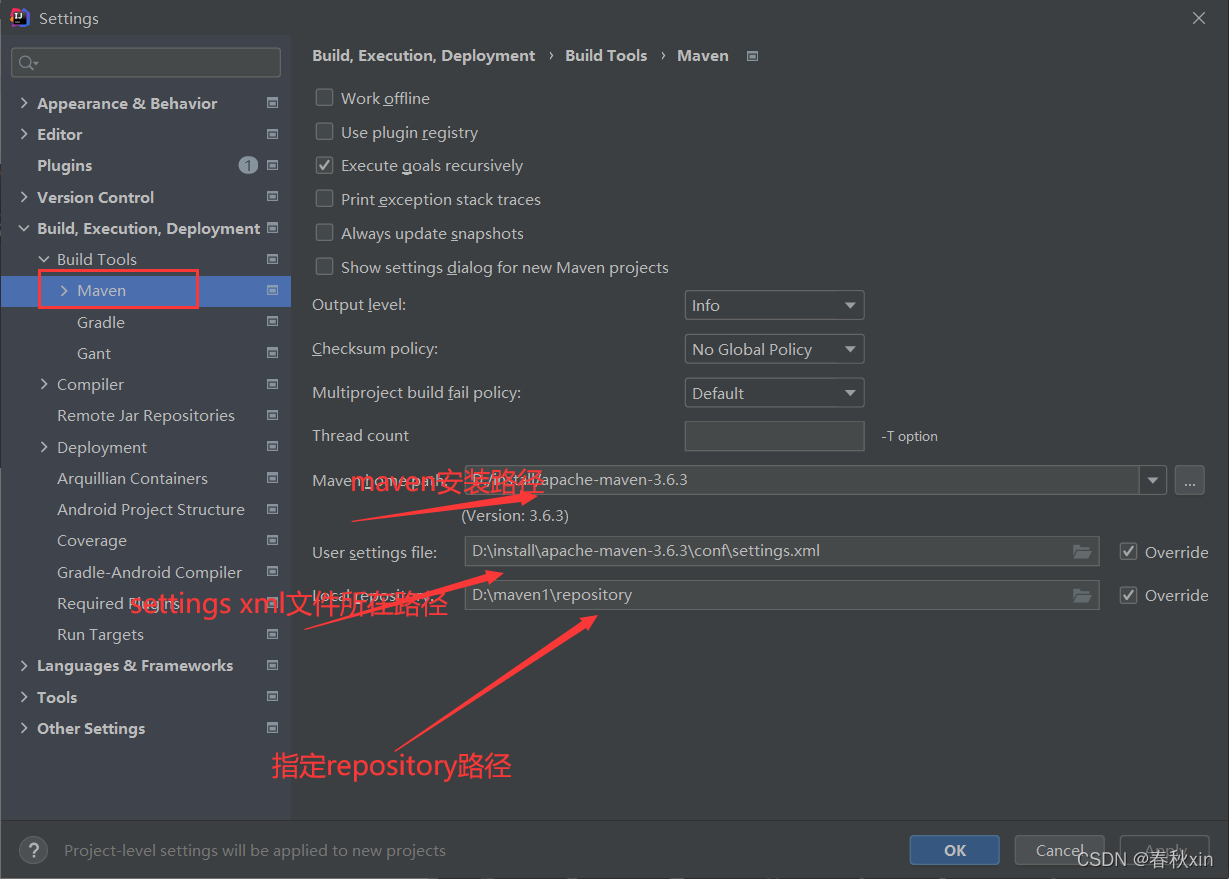Click the search magnifier icon in settings
This screenshot has width=1229, height=879.
tap(27, 63)
